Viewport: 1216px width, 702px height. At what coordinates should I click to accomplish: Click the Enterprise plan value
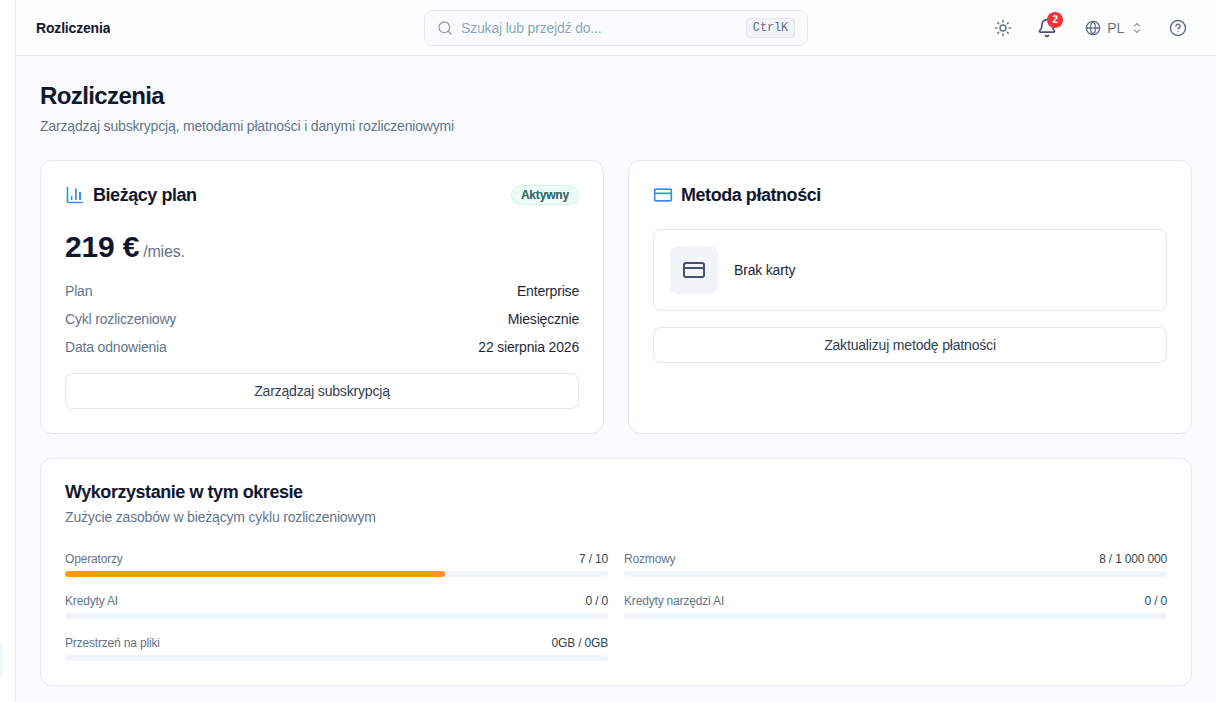click(x=548, y=291)
